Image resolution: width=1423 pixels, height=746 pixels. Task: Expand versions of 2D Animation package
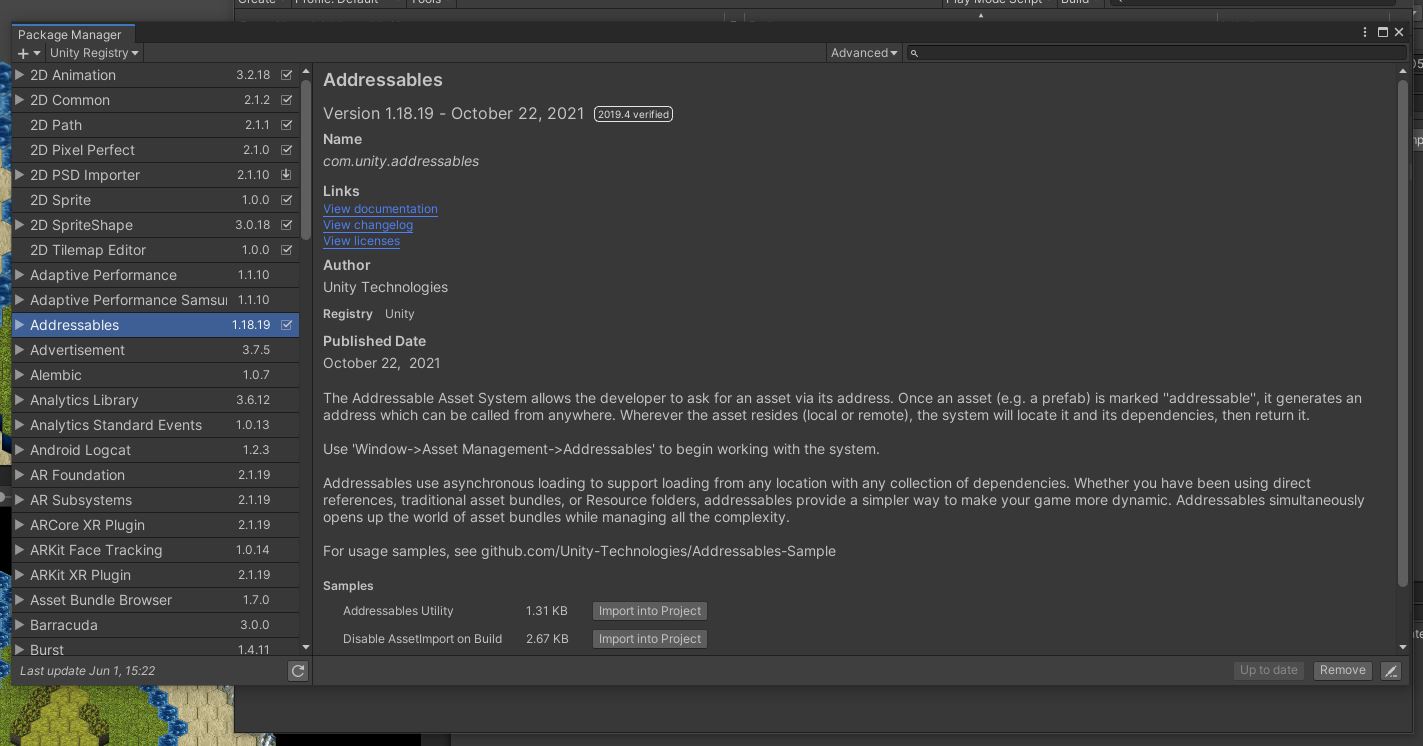point(19,75)
